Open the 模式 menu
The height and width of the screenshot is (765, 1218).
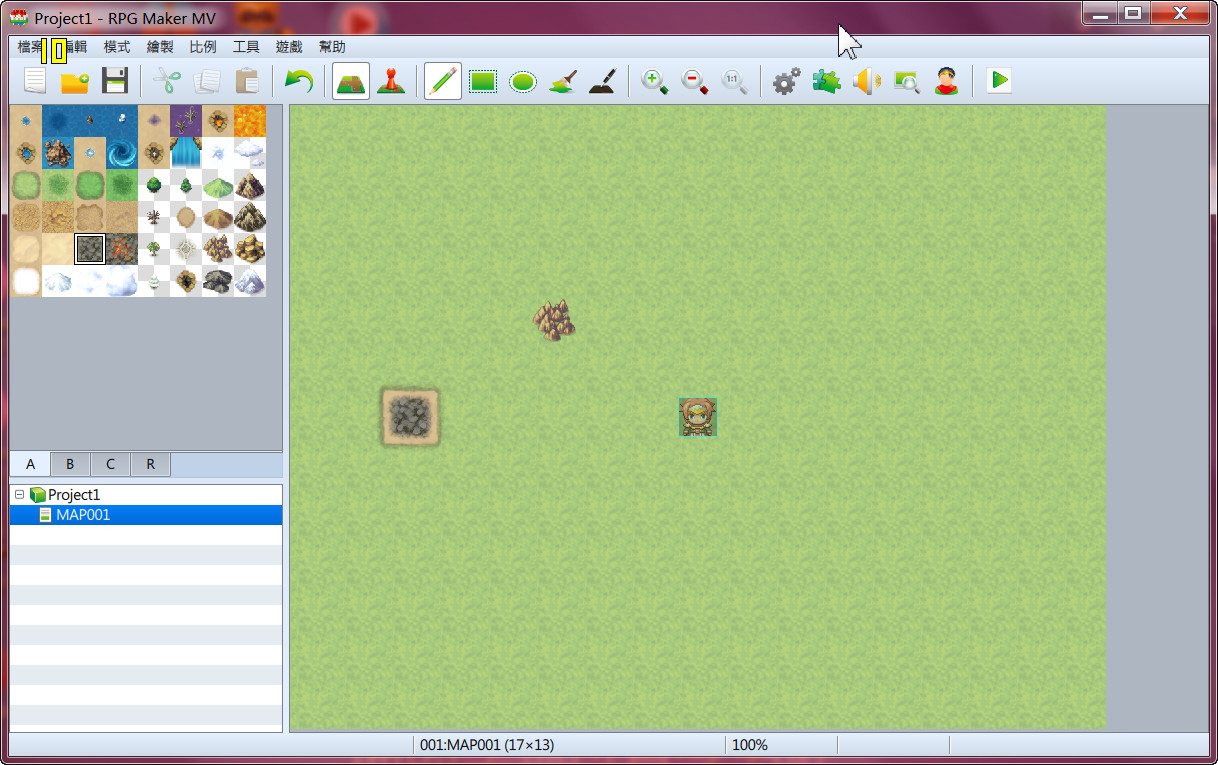(117, 47)
